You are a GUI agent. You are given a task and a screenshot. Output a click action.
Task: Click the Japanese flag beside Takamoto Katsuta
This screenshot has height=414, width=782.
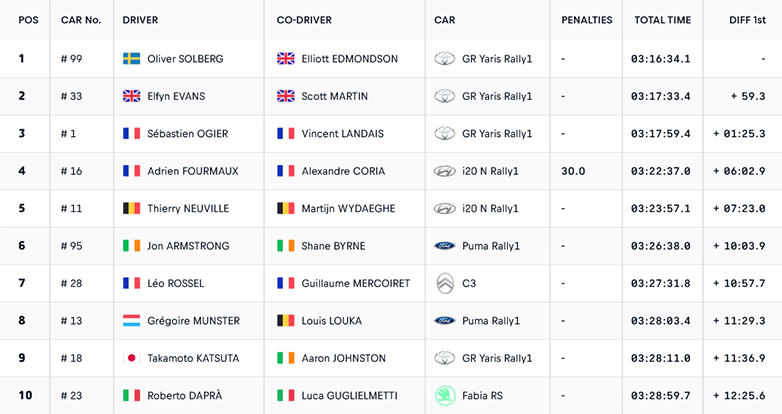coord(131,358)
